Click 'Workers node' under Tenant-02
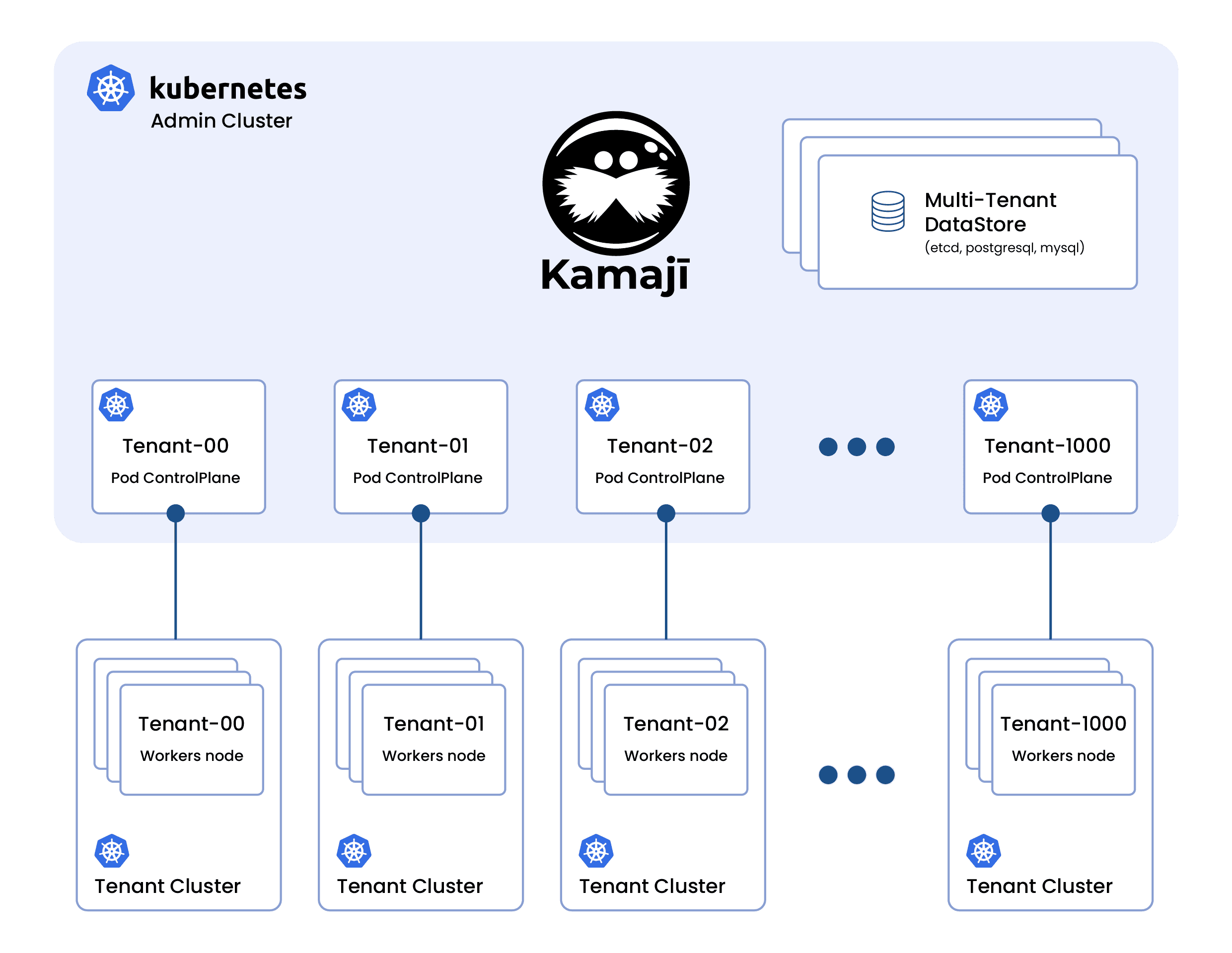 tap(676, 755)
